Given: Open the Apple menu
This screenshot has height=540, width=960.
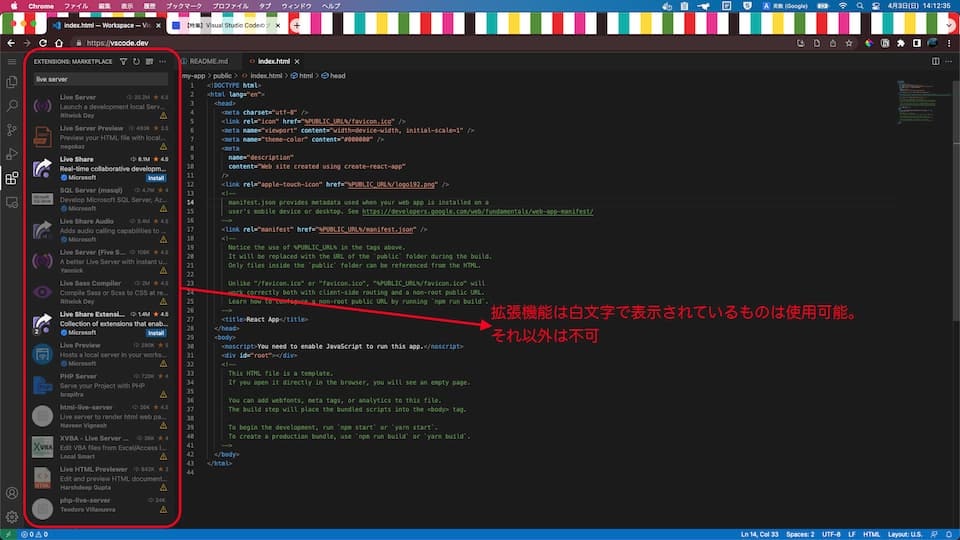Looking at the screenshot, I should pyautogui.click(x=14, y=6).
